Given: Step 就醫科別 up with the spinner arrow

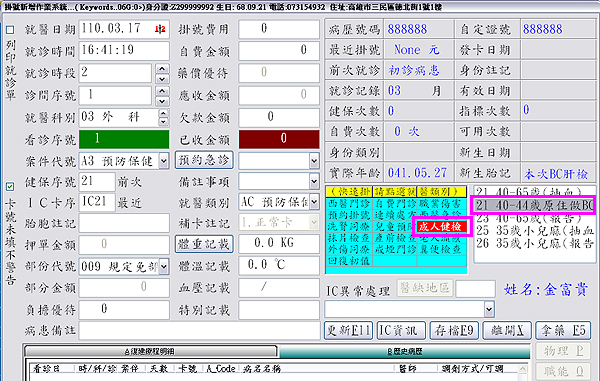Looking at the screenshot, I should 163,113.
